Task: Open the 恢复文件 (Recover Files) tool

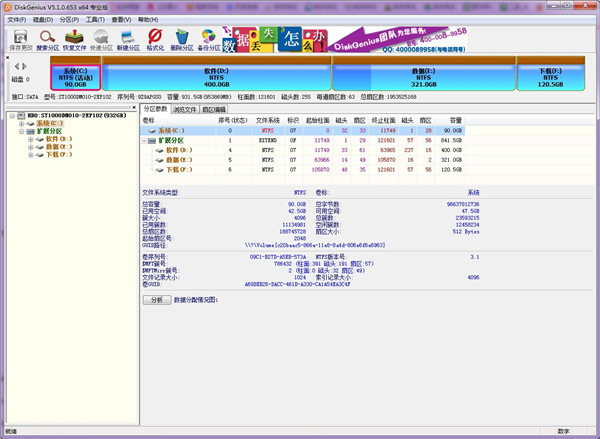Action: [75, 38]
